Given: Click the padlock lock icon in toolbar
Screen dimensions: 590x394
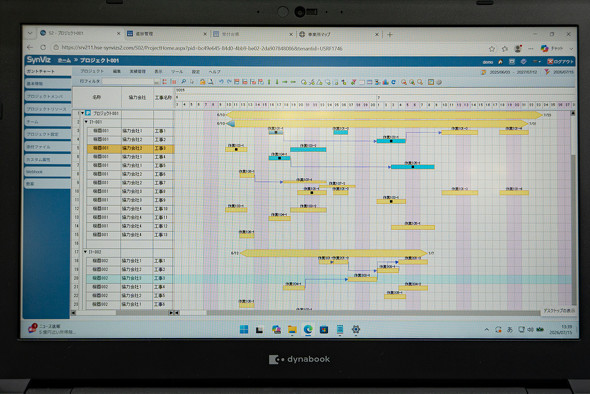Looking at the screenshot, I should [202, 82].
